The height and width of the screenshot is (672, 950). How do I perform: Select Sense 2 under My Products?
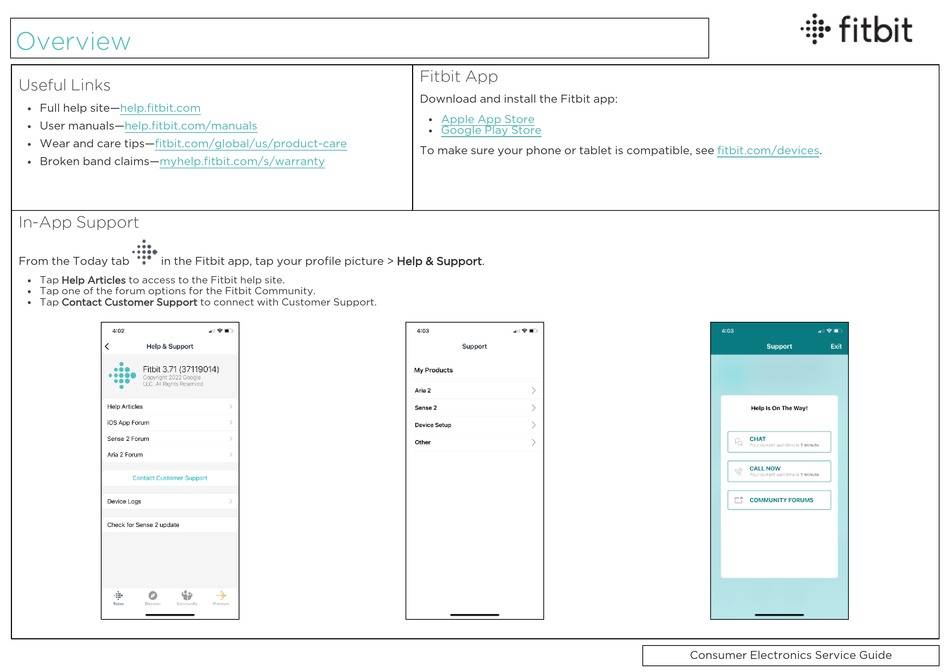pos(474,408)
